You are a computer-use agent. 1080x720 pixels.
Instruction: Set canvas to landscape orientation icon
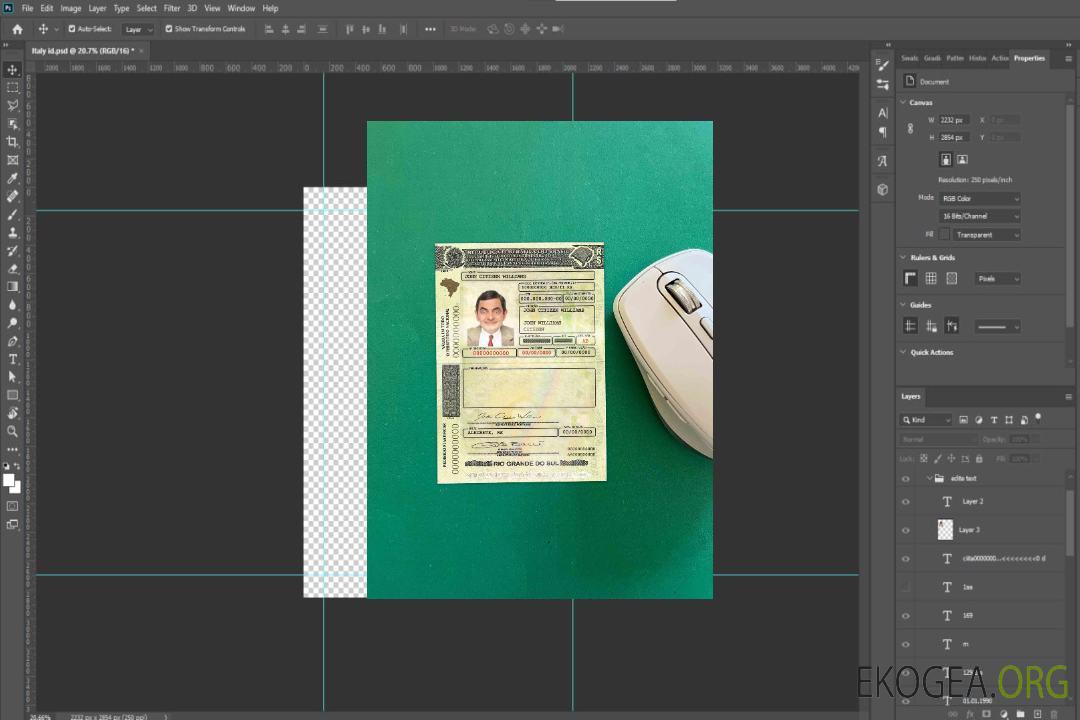[962, 159]
